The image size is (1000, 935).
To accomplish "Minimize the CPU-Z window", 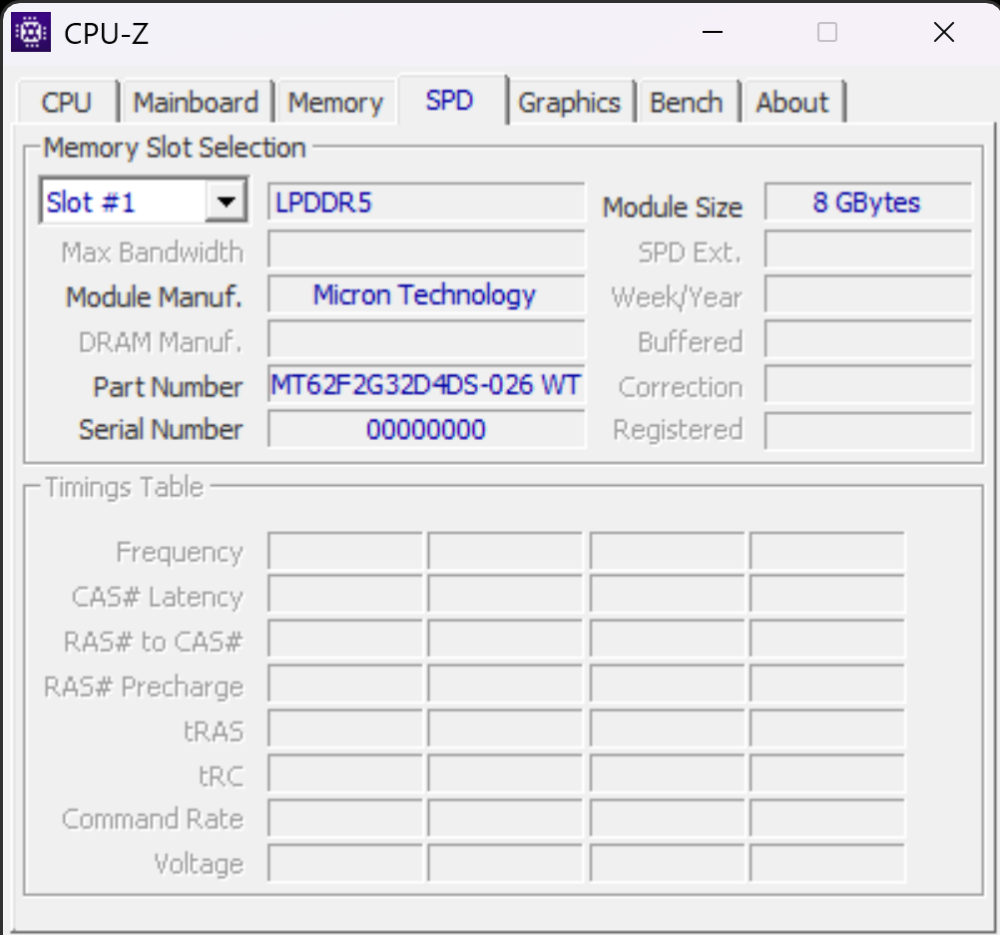I will pyautogui.click(x=712, y=32).
